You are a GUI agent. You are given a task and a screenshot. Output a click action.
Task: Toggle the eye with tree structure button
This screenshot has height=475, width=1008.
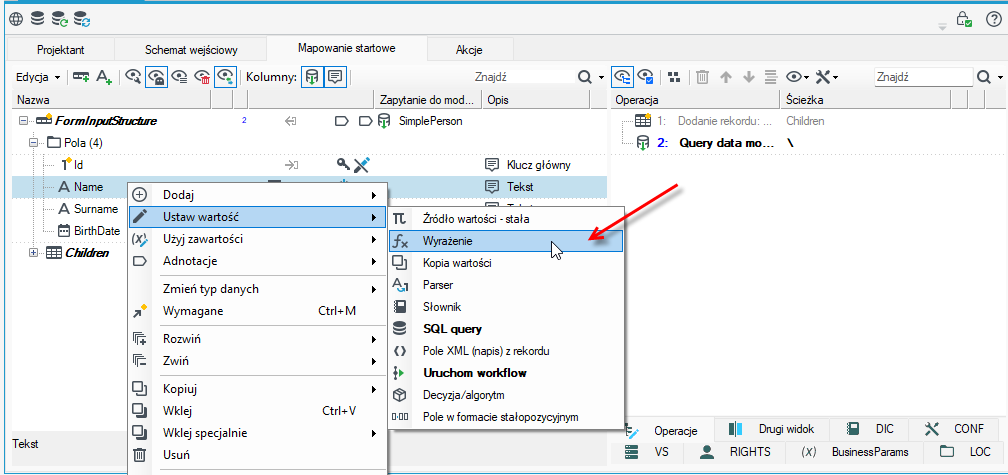pos(622,76)
